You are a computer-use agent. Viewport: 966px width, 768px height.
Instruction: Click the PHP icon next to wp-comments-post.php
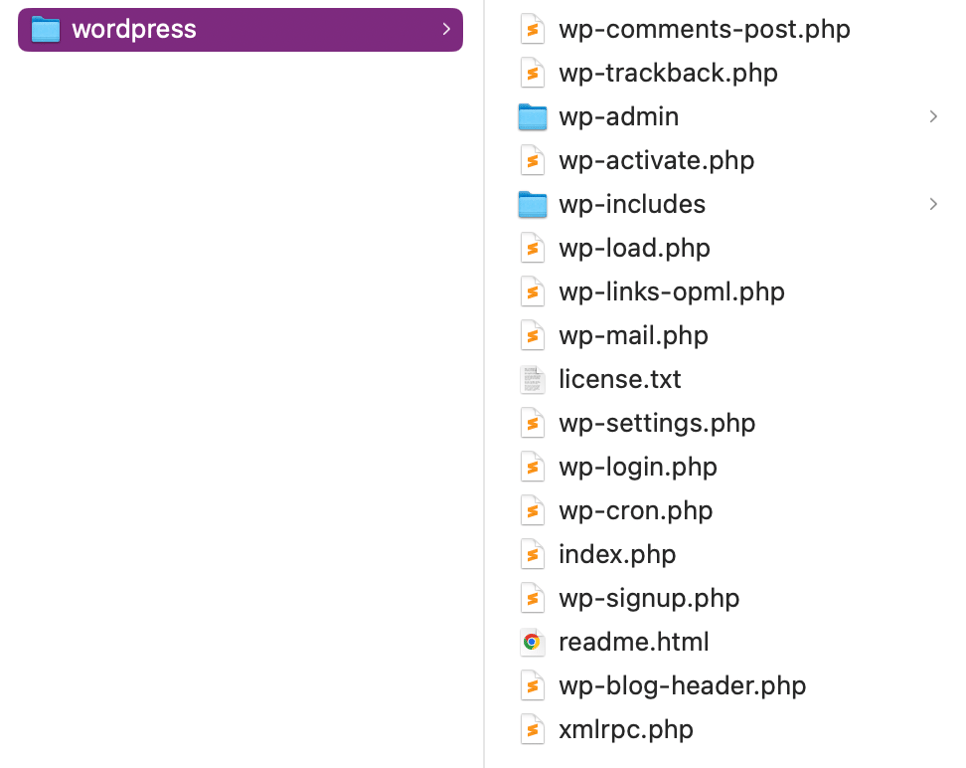pos(532,29)
